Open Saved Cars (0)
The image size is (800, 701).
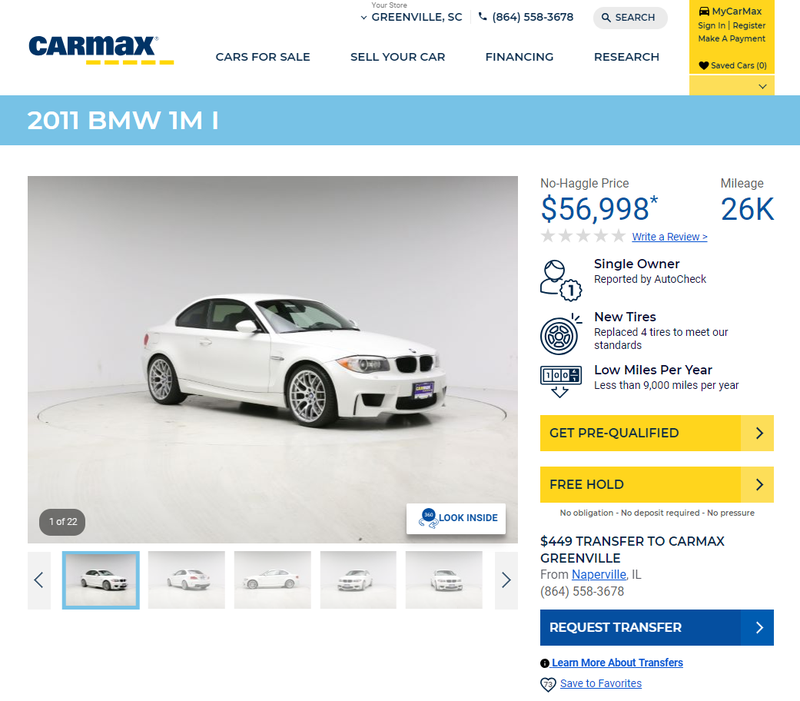click(733, 65)
